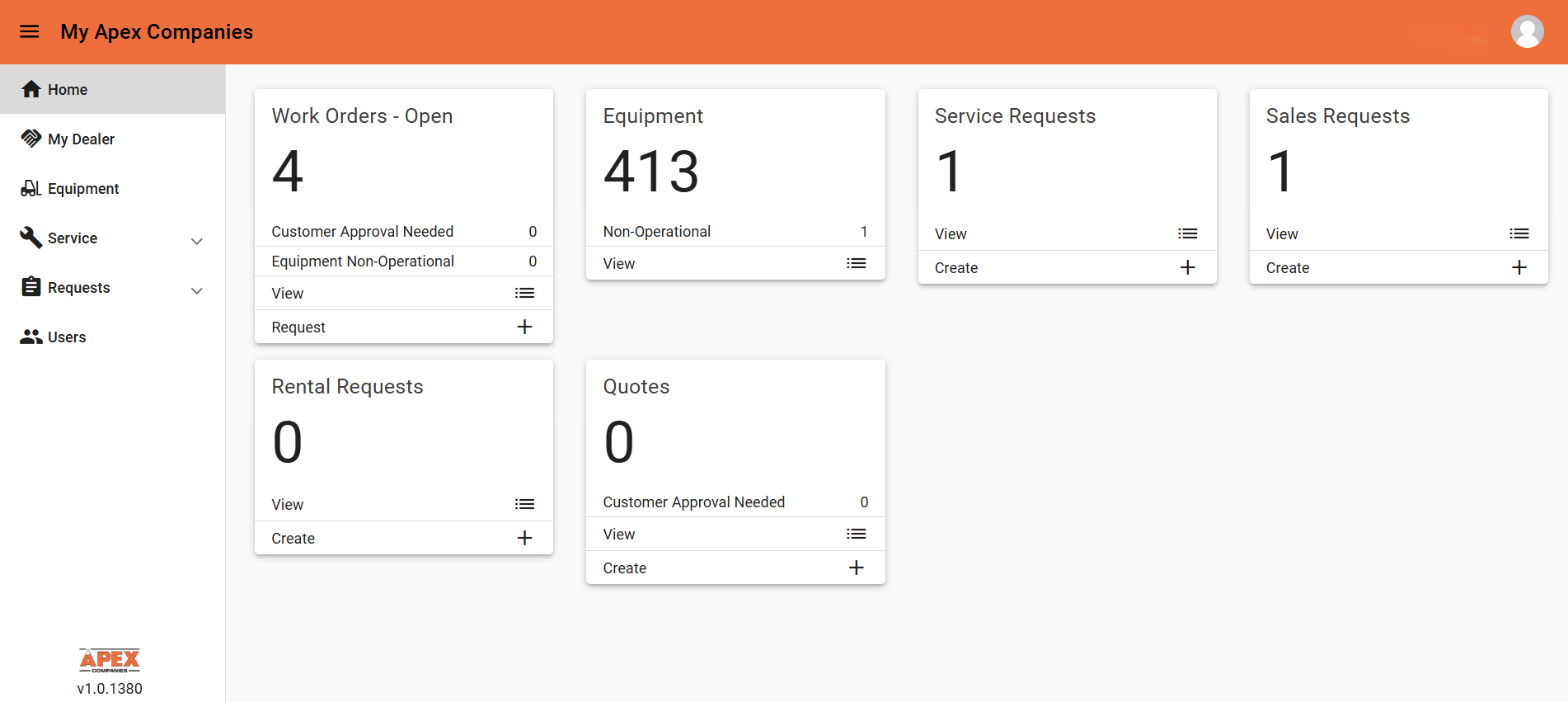Open the Requests sidebar menu
Image resolution: width=1568 pixels, height=702 pixels.
point(113,287)
